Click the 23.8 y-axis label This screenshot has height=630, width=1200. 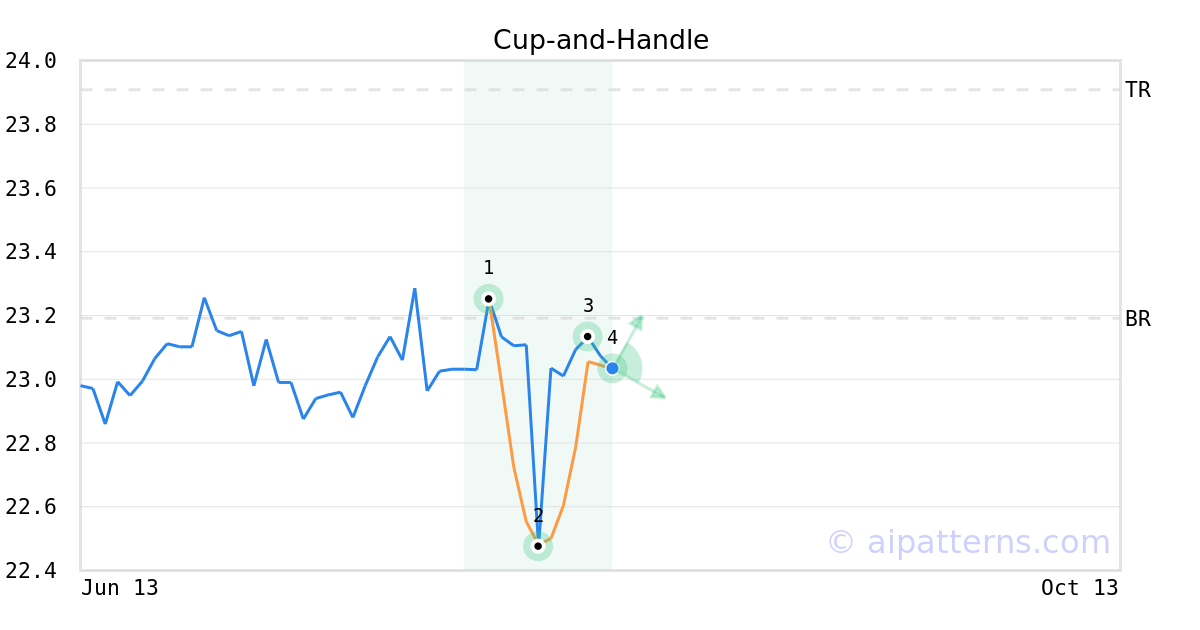point(31,125)
